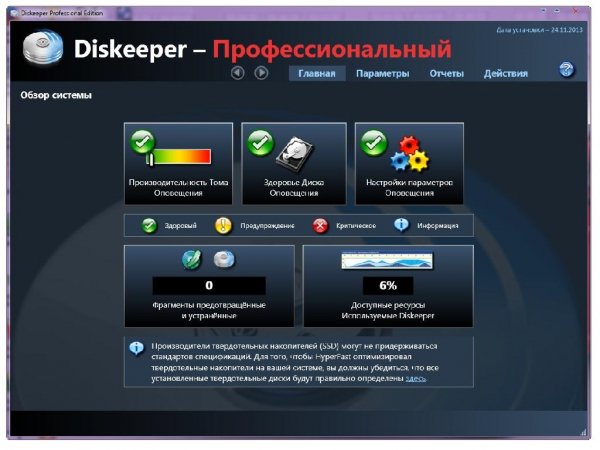Click the green check on disk health tile
The width and height of the screenshot is (600, 450).
click(260, 143)
